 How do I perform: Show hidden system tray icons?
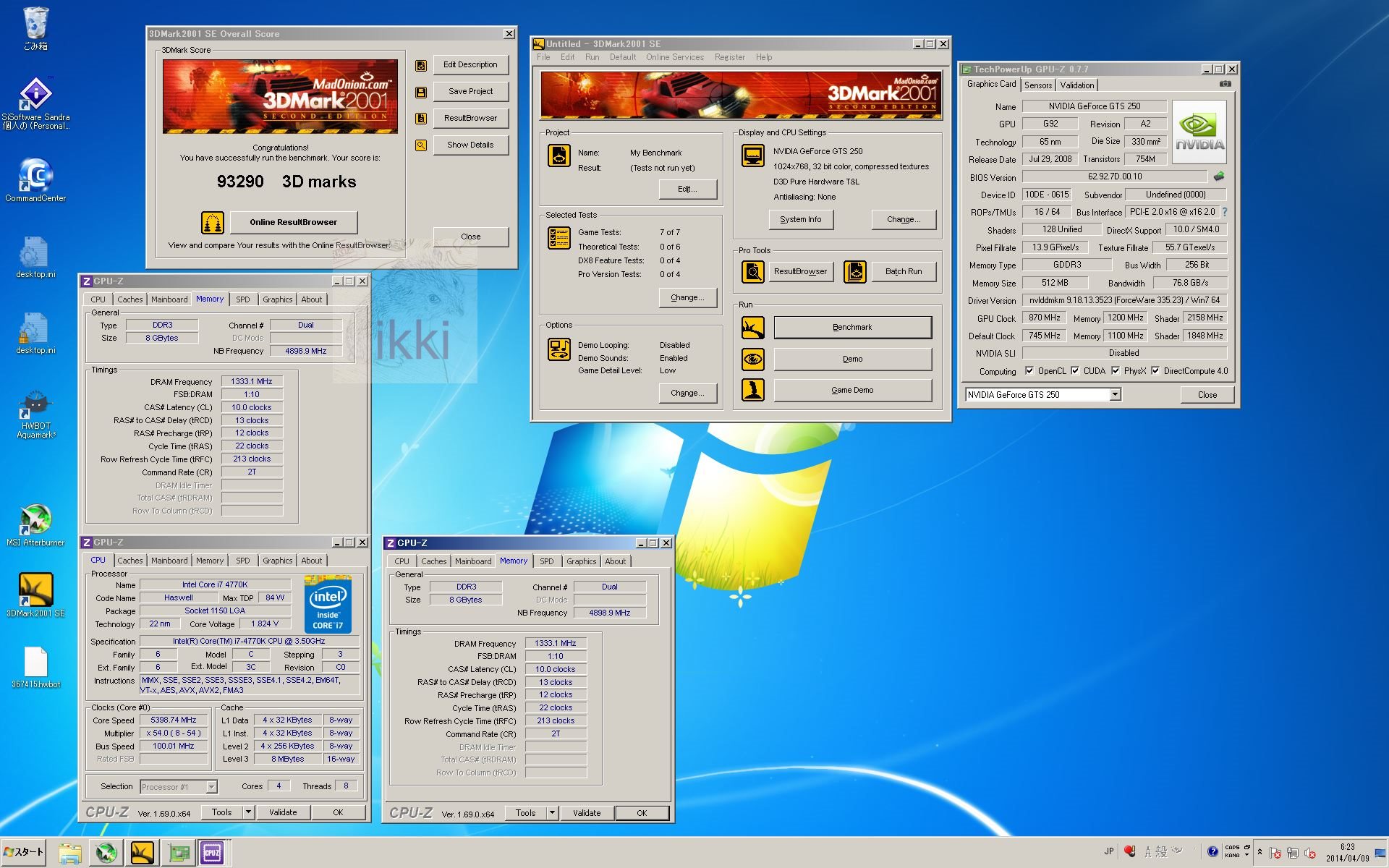1260,852
